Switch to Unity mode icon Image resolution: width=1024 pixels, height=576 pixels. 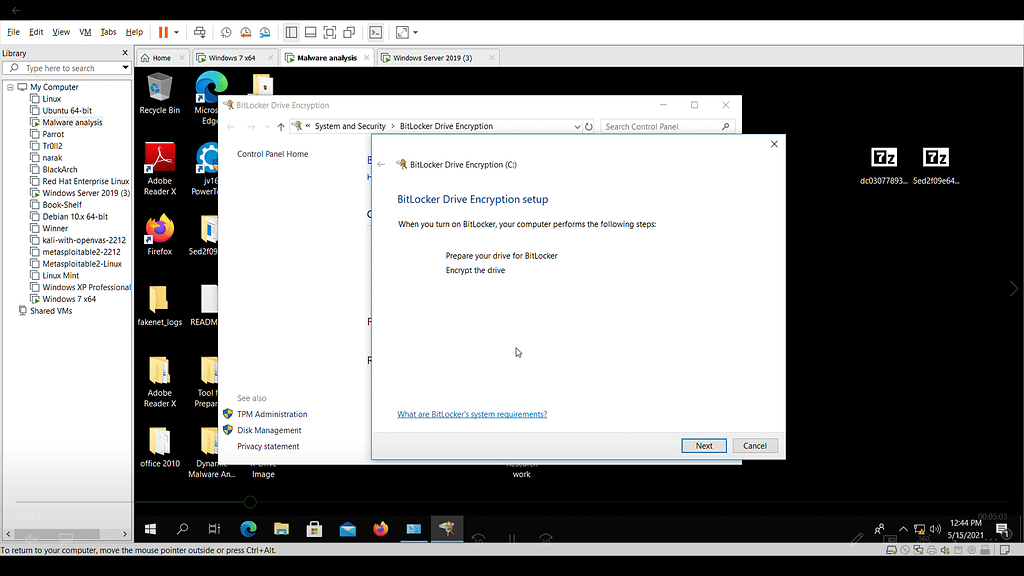point(349,32)
